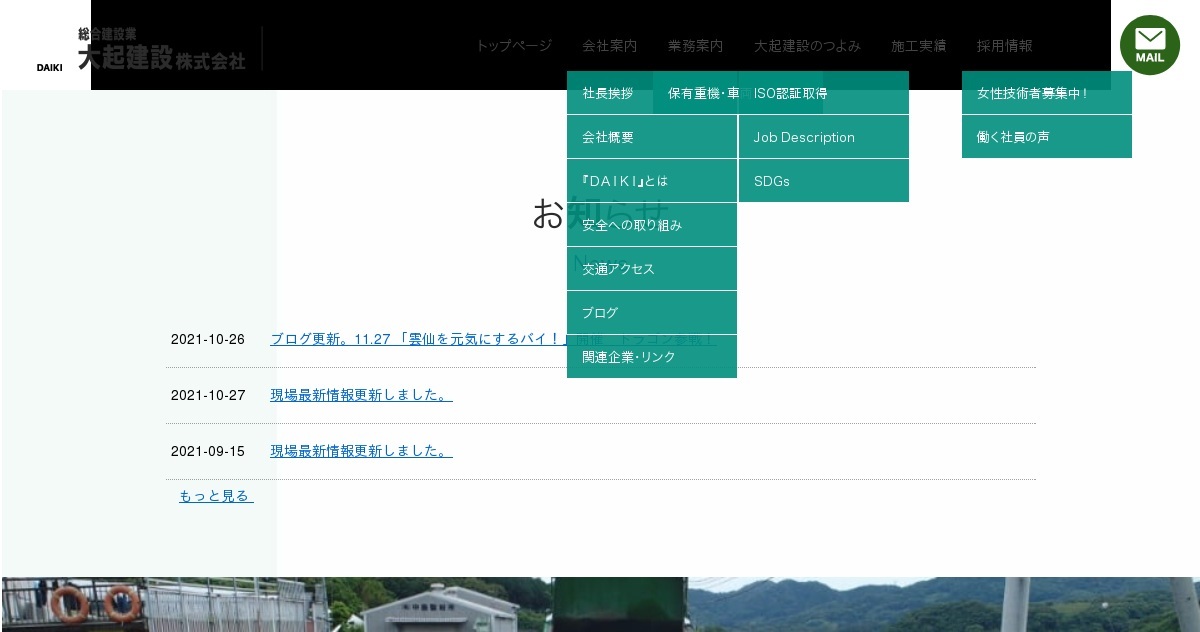Click the 2021-10-26 date text
1200x632 pixels.
[208, 339]
